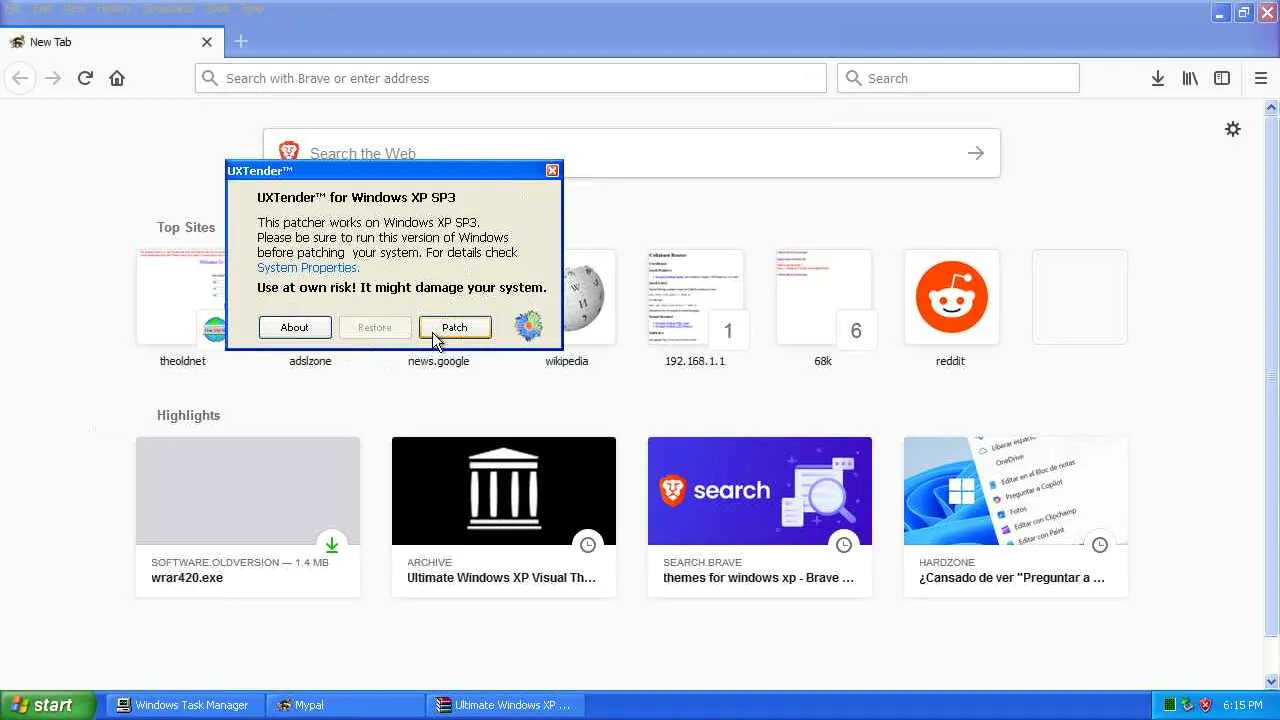Click the UXTender flower logo icon
Screen dimensions: 1280x720
(528, 326)
